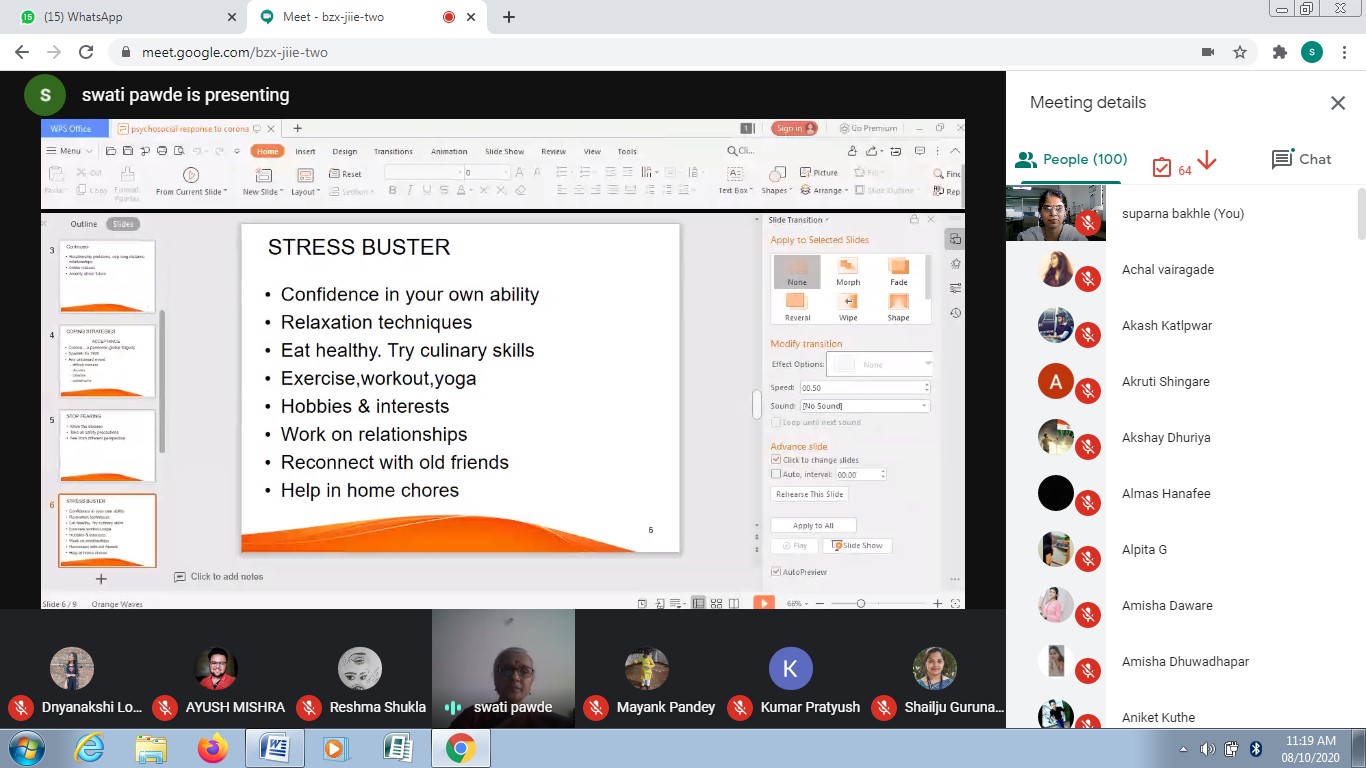Open the Chat tab in Meet
Screen dimensions: 1366x768
coord(1301,159)
